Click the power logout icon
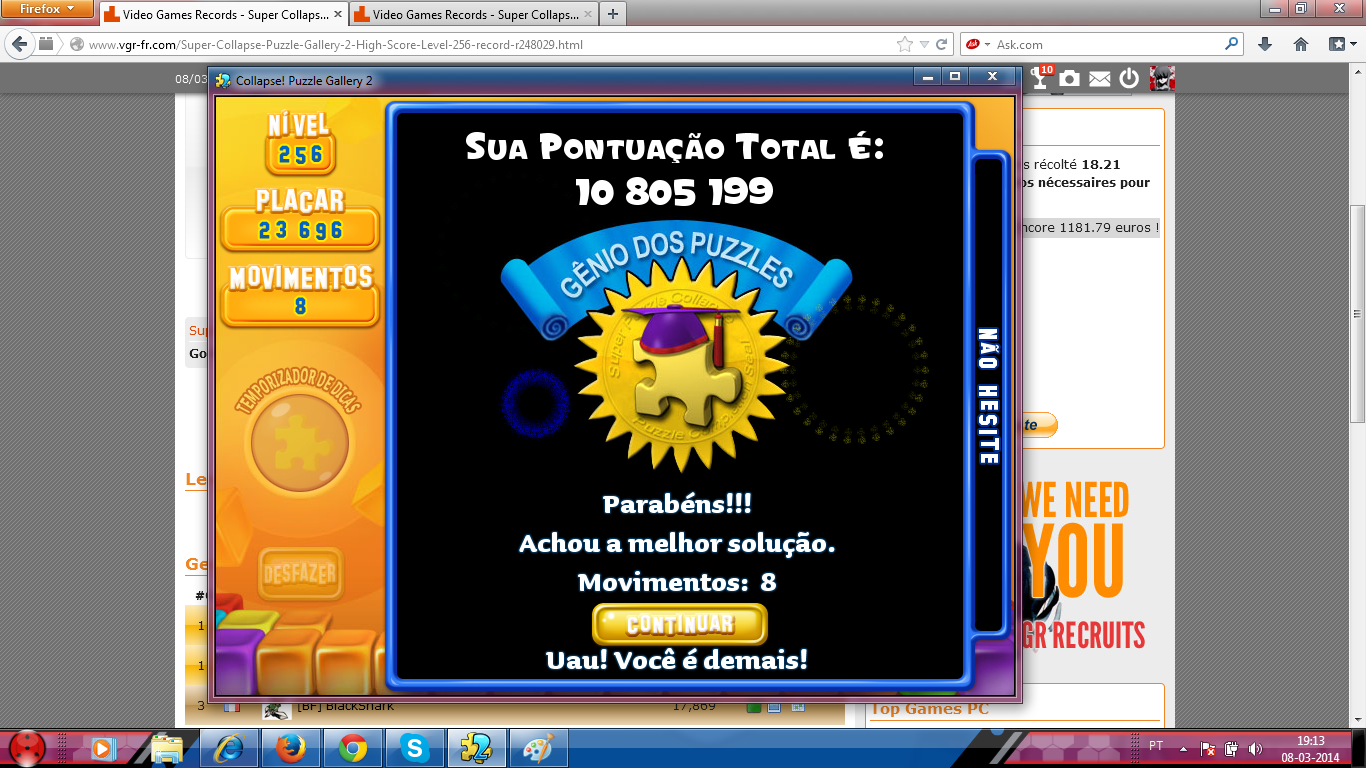The image size is (1366, 768). (x=1129, y=79)
